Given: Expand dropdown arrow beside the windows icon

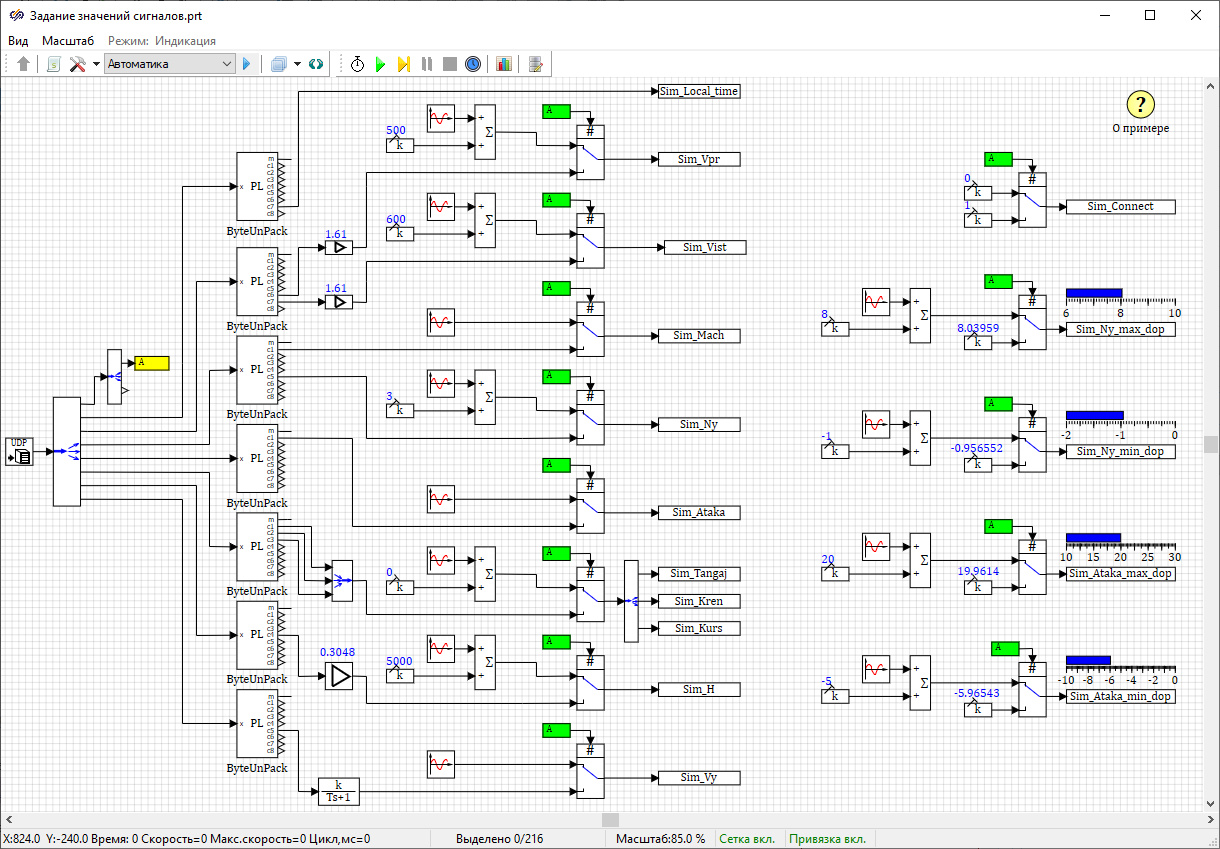Looking at the screenshot, I should tap(297, 64).
